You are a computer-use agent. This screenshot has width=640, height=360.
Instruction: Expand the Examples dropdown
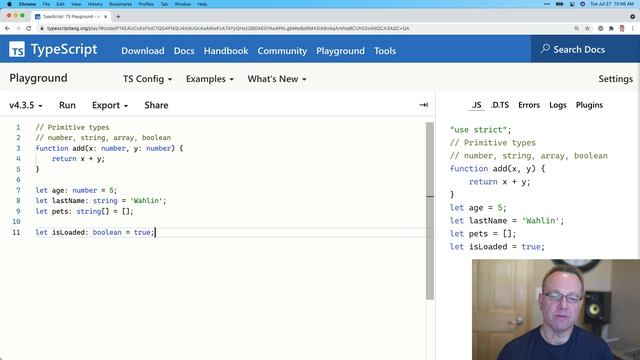(x=210, y=79)
